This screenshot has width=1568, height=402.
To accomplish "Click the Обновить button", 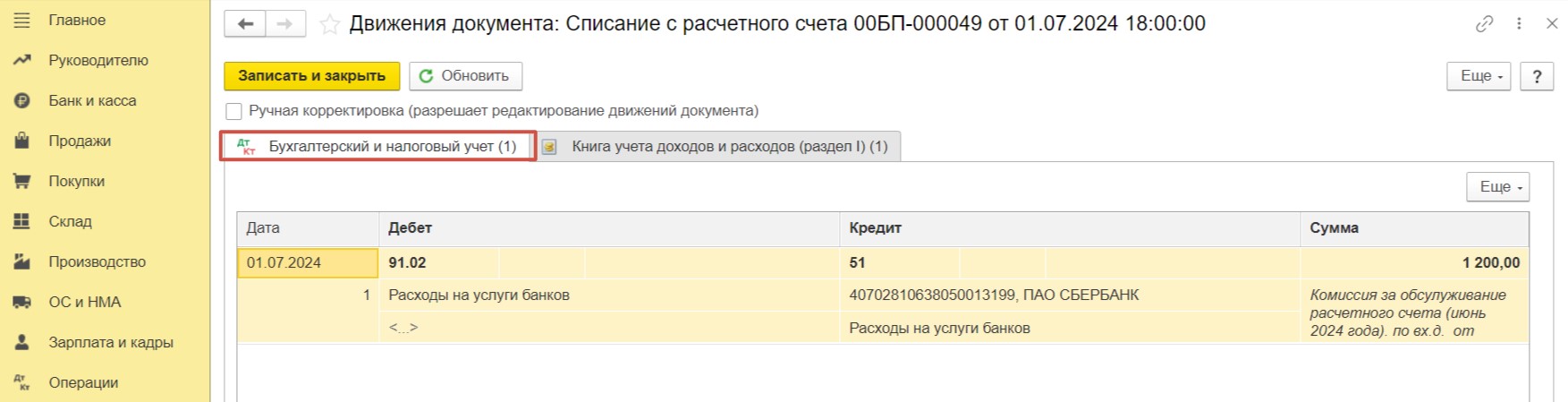I will point(465,76).
